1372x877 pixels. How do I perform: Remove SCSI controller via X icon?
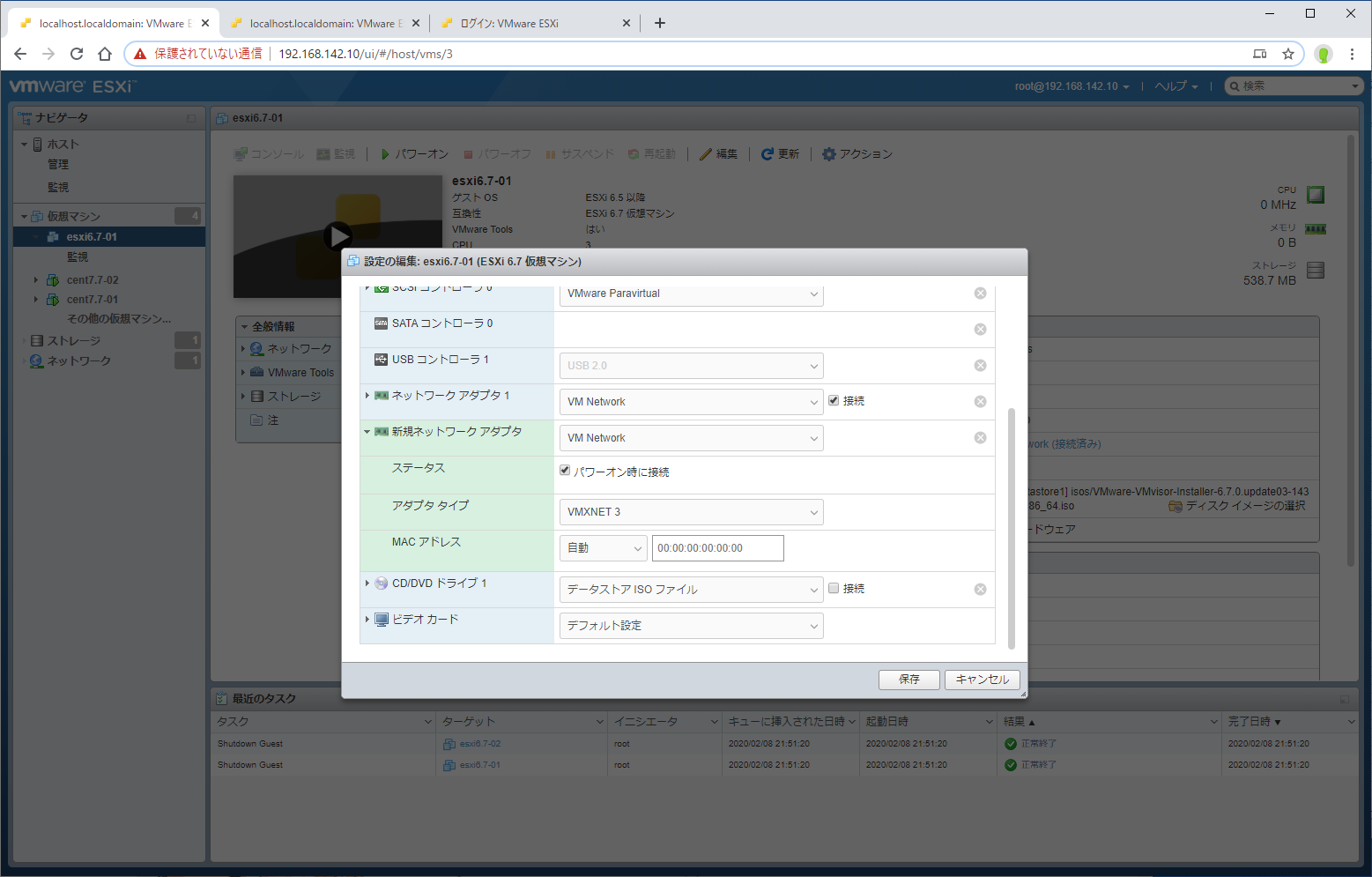click(x=980, y=293)
